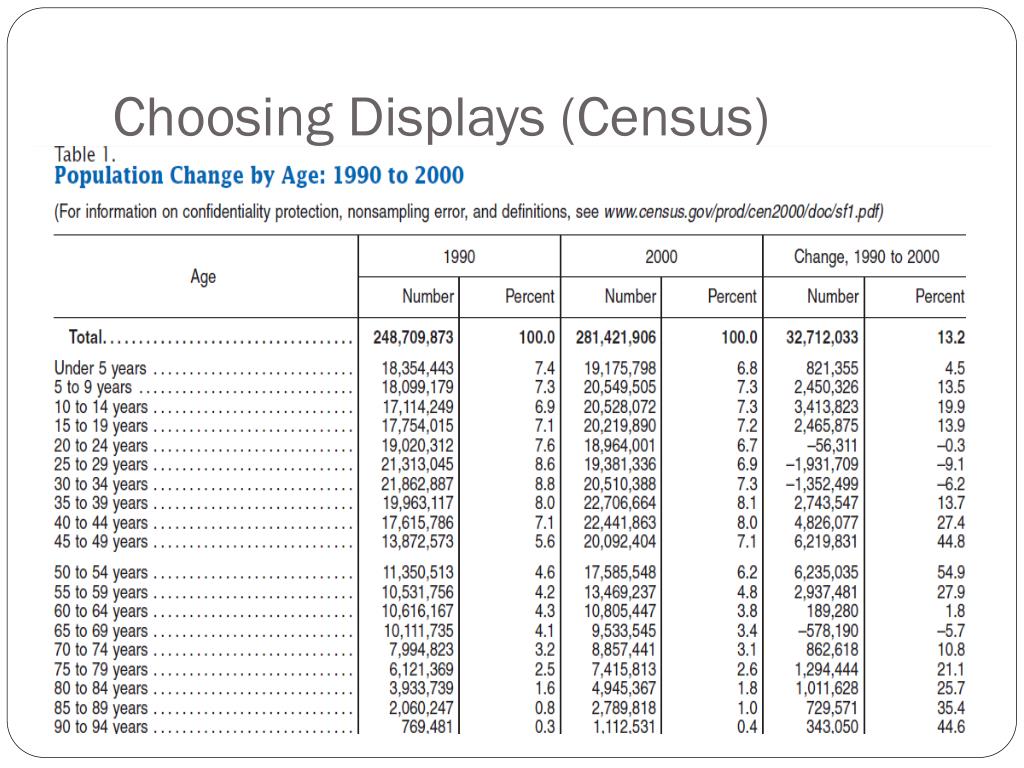Click the slide title Choosing Displays (Census)

pyautogui.click(x=441, y=118)
